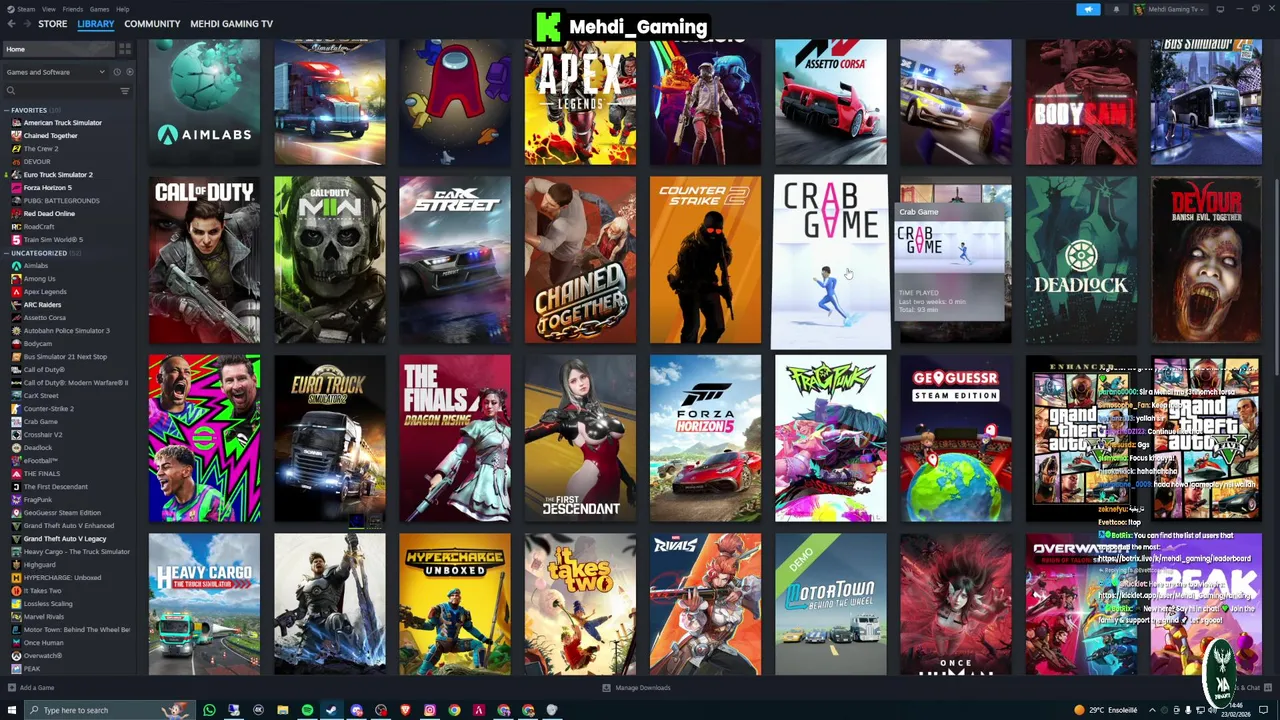The image size is (1280, 720).
Task: Select the Crew 2 icon in sidebar
Action: click(16, 149)
